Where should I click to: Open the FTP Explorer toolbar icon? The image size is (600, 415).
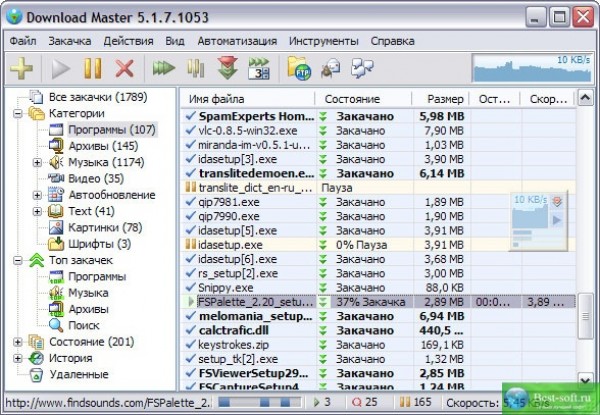(x=298, y=68)
